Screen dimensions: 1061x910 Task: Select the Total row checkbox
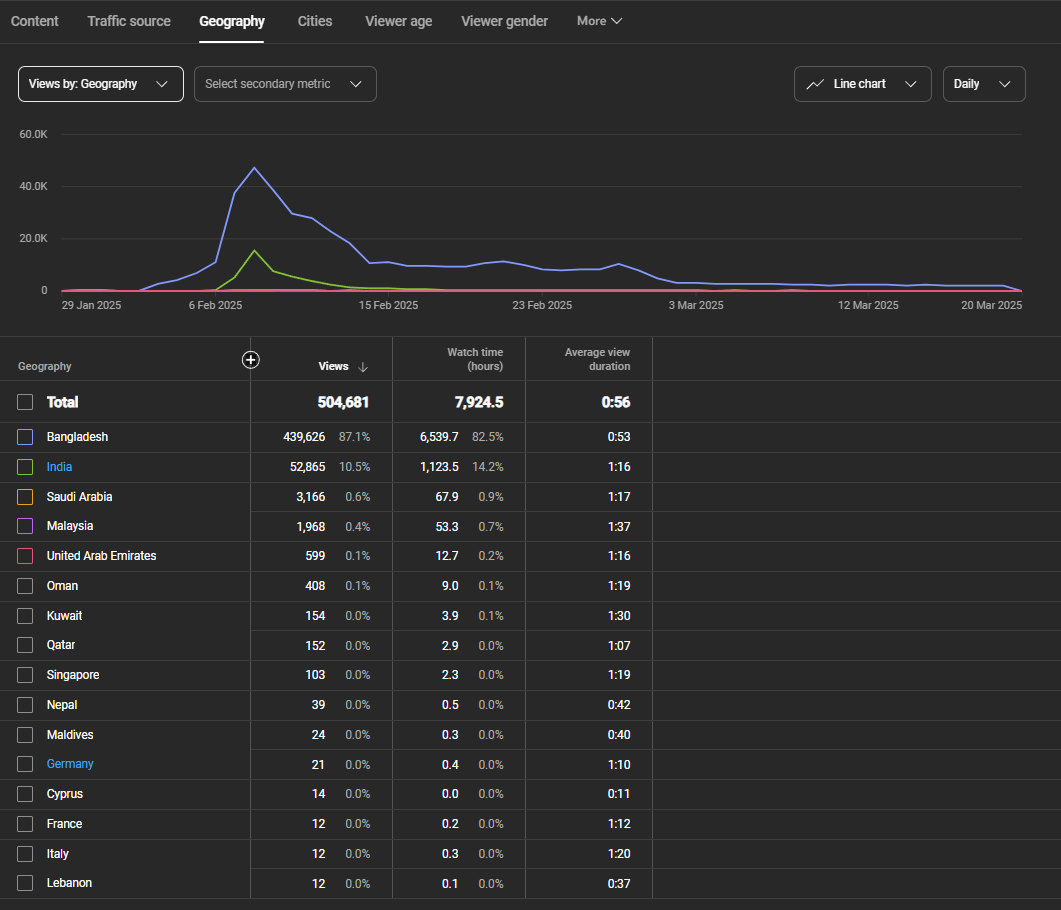pyautogui.click(x=26, y=402)
